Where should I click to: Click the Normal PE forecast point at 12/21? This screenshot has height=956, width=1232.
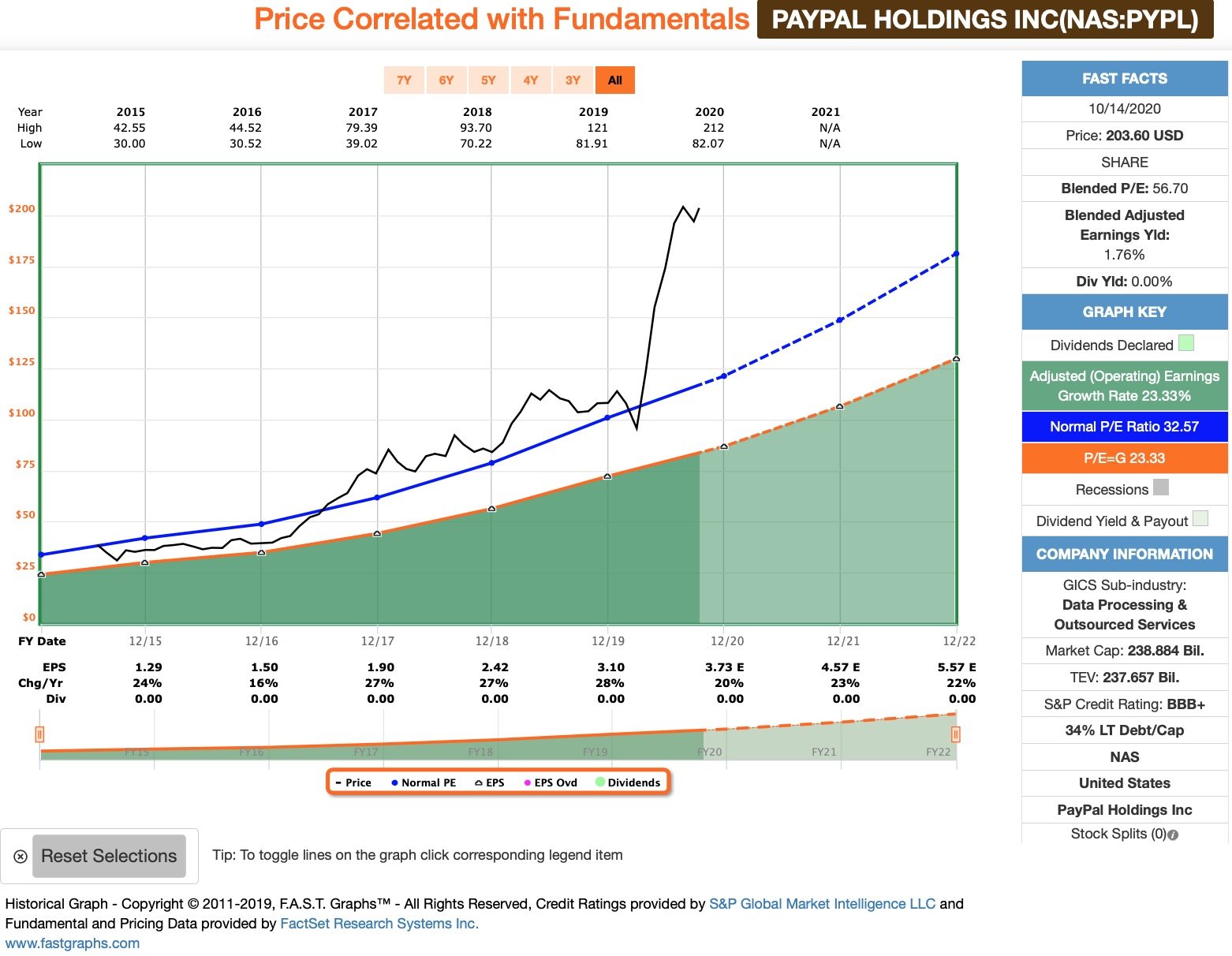pyautogui.click(x=840, y=320)
